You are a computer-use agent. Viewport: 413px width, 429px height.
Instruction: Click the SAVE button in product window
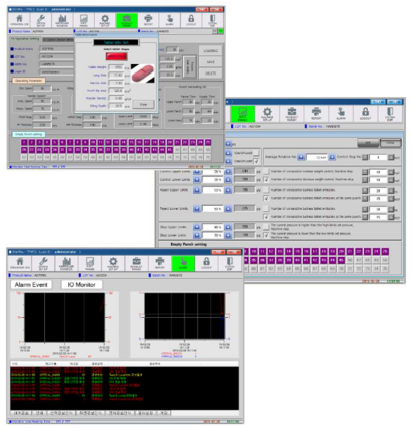tap(210, 62)
